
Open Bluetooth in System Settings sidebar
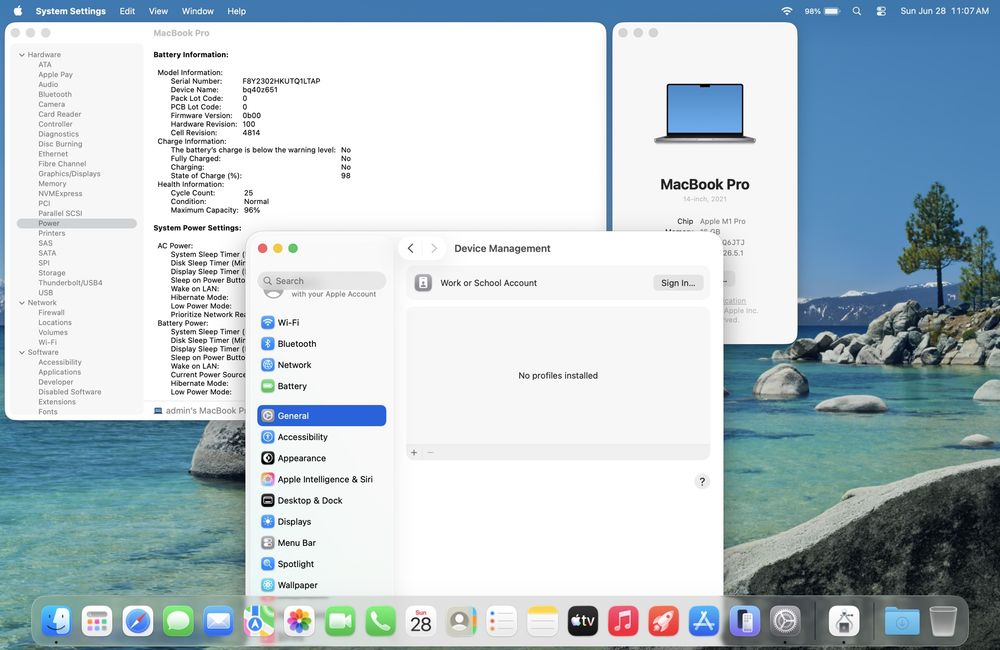tap(321, 344)
